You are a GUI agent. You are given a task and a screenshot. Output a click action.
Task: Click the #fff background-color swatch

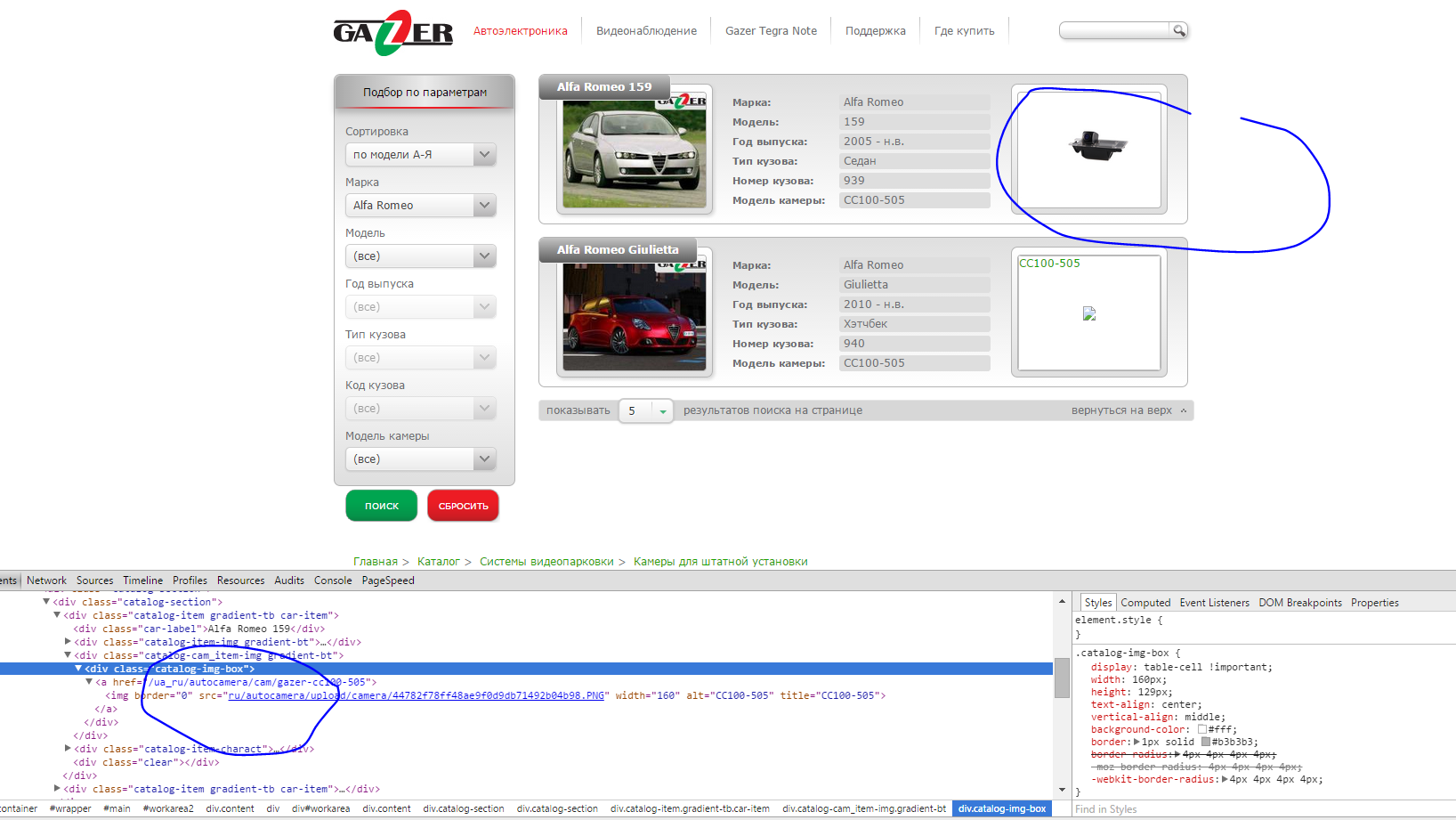(x=1202, y=729)
